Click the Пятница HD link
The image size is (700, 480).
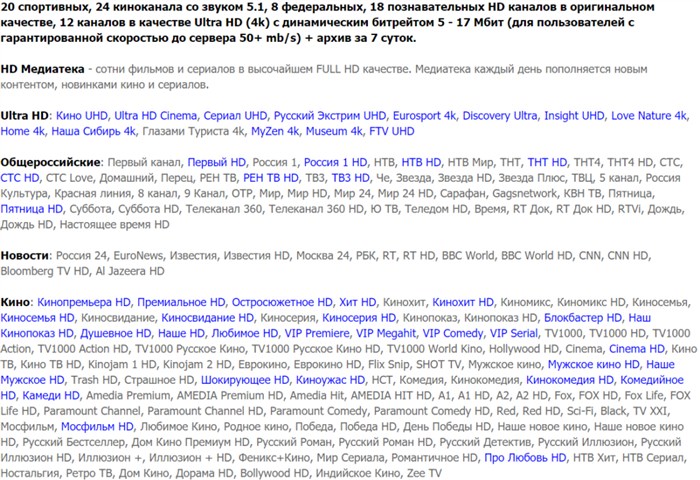pyautogui.click(x=32, y=209)
